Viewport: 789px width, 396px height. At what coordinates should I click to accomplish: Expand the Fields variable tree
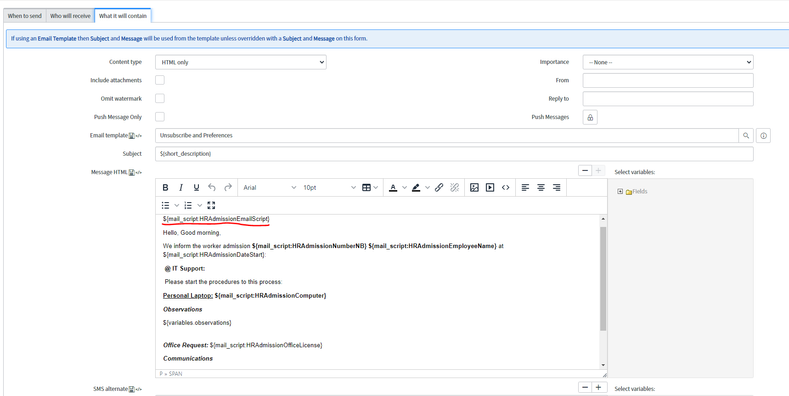point(620,191)
